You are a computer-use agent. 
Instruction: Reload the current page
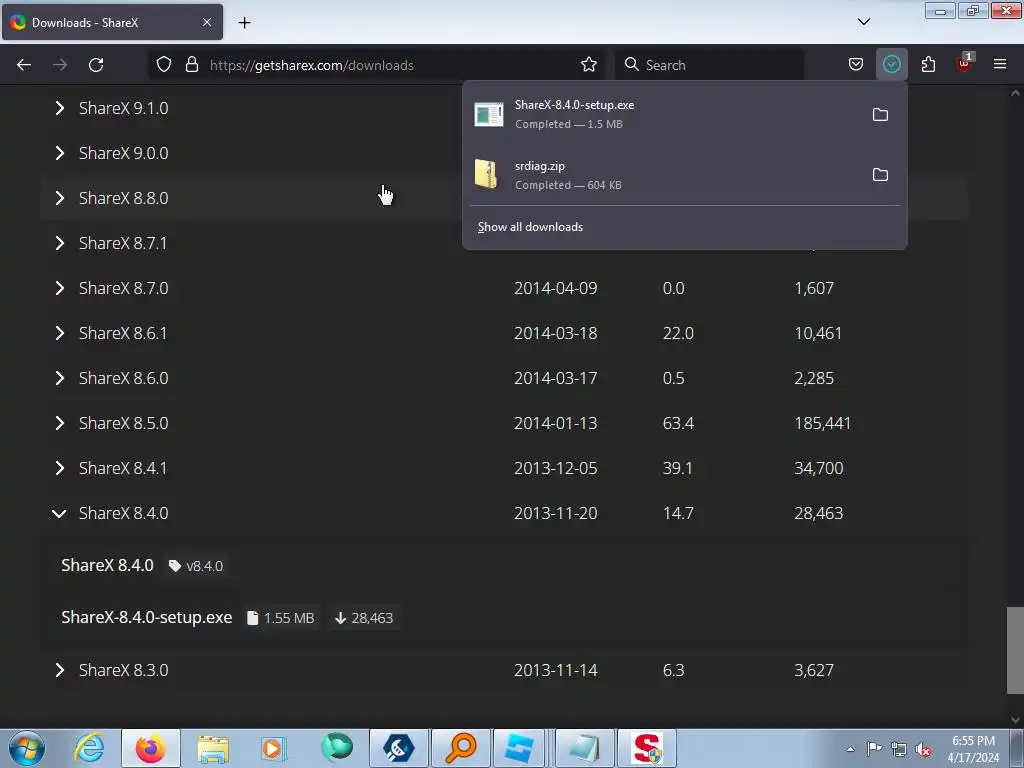(96, 65)
